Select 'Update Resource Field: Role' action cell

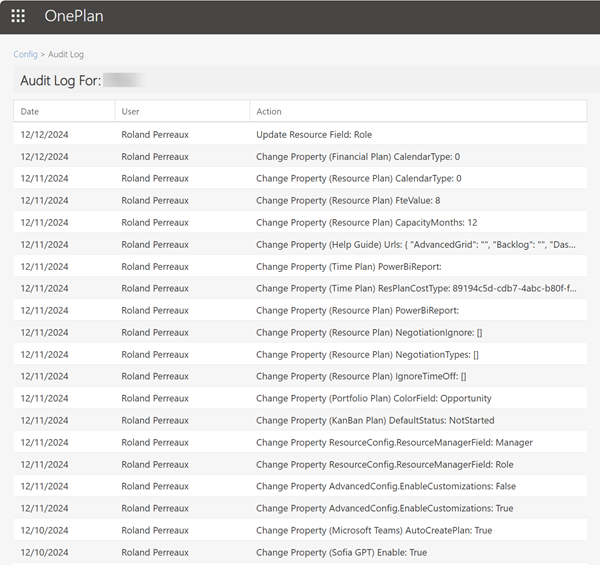[314, 135]
